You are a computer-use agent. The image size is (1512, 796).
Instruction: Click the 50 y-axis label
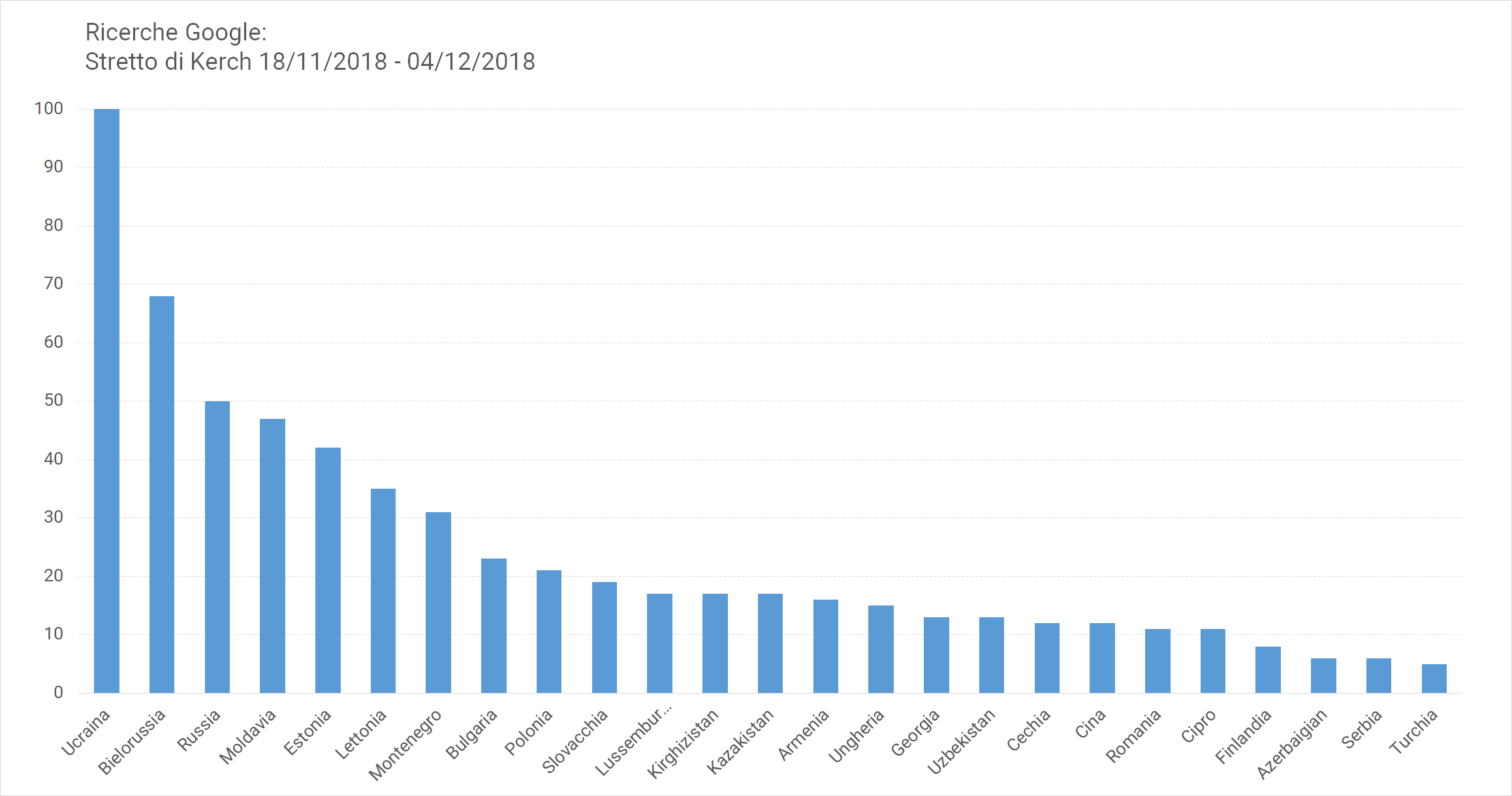(x=54, y=400)
